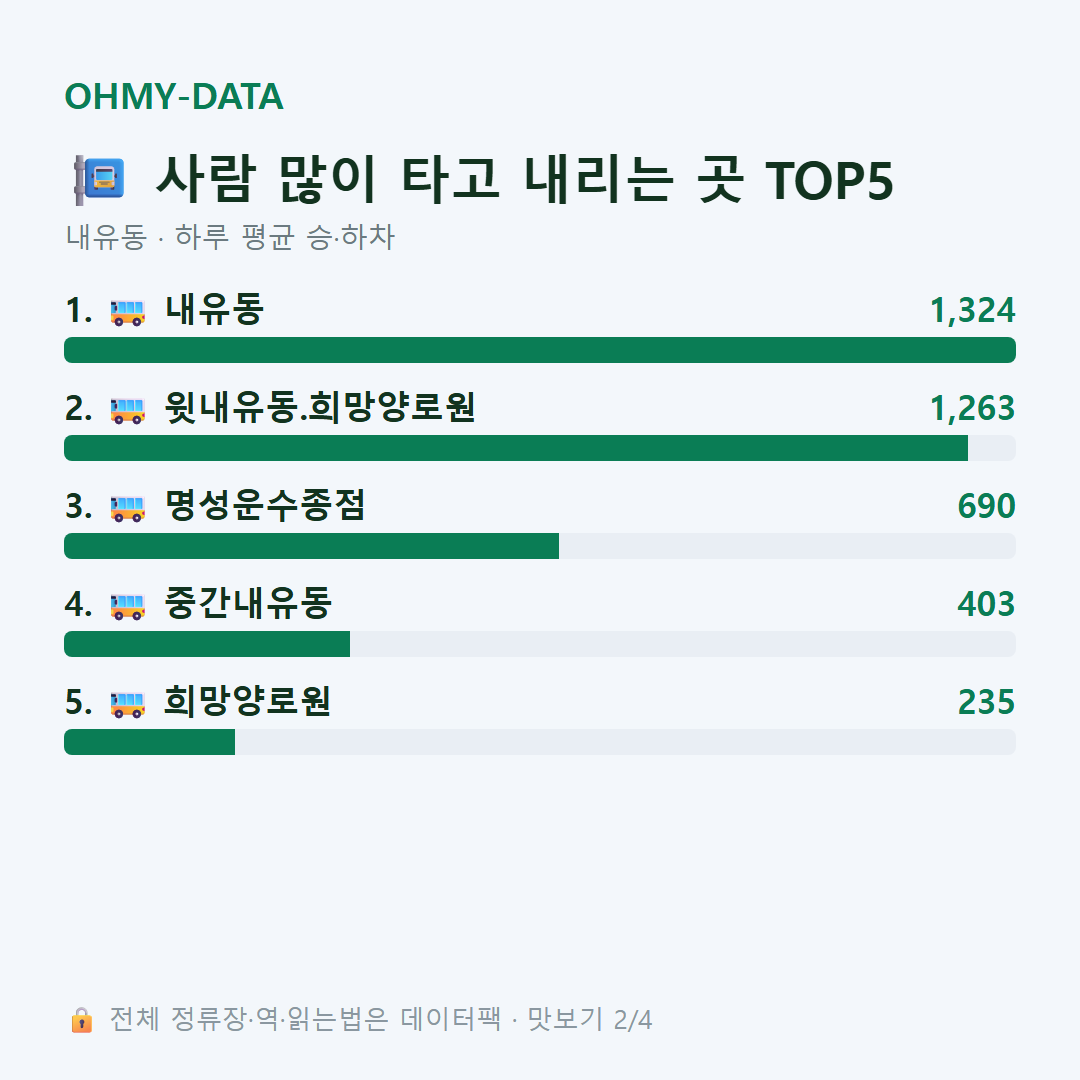Click the 403 ridership progress bar

(x=540, y=644)
